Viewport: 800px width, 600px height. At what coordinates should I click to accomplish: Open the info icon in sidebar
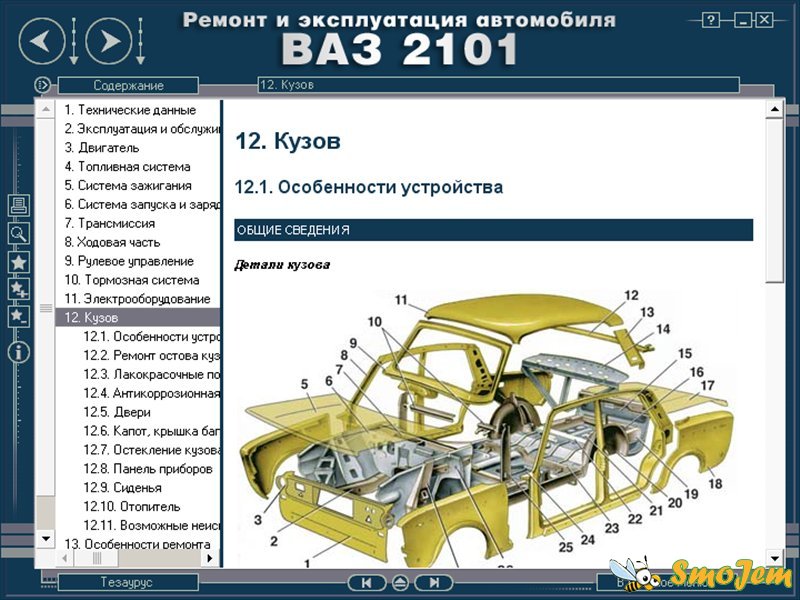[x=19, y=353]
